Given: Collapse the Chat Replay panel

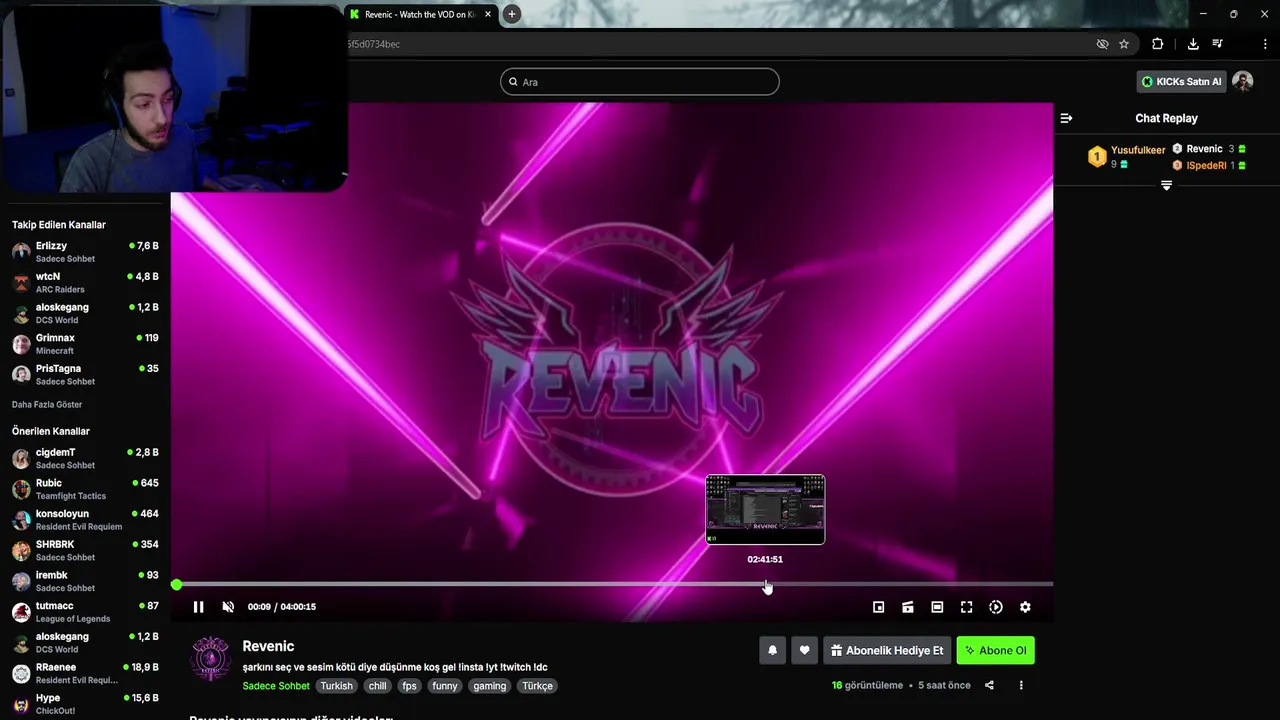Looking at the screenshot, I should (1066, 118).
